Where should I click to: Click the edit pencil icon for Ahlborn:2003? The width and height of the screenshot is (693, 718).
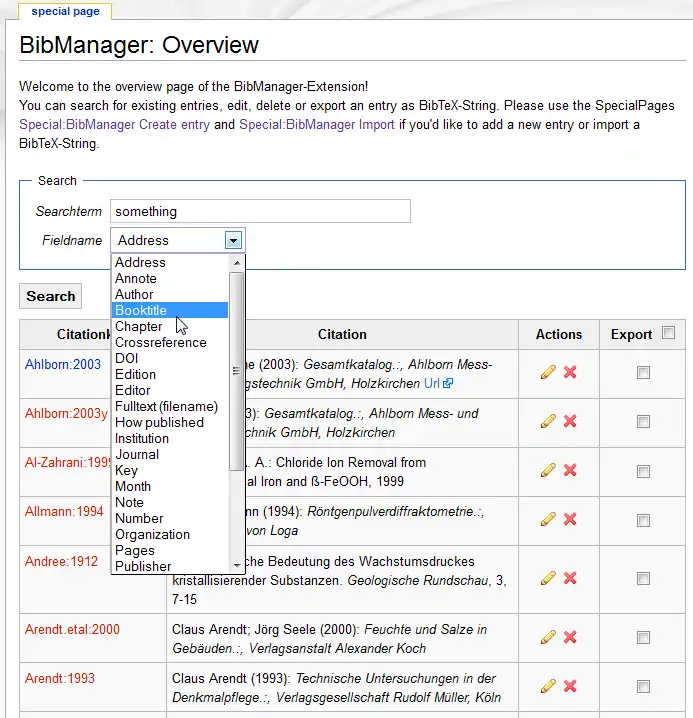[x=547, y=372]
